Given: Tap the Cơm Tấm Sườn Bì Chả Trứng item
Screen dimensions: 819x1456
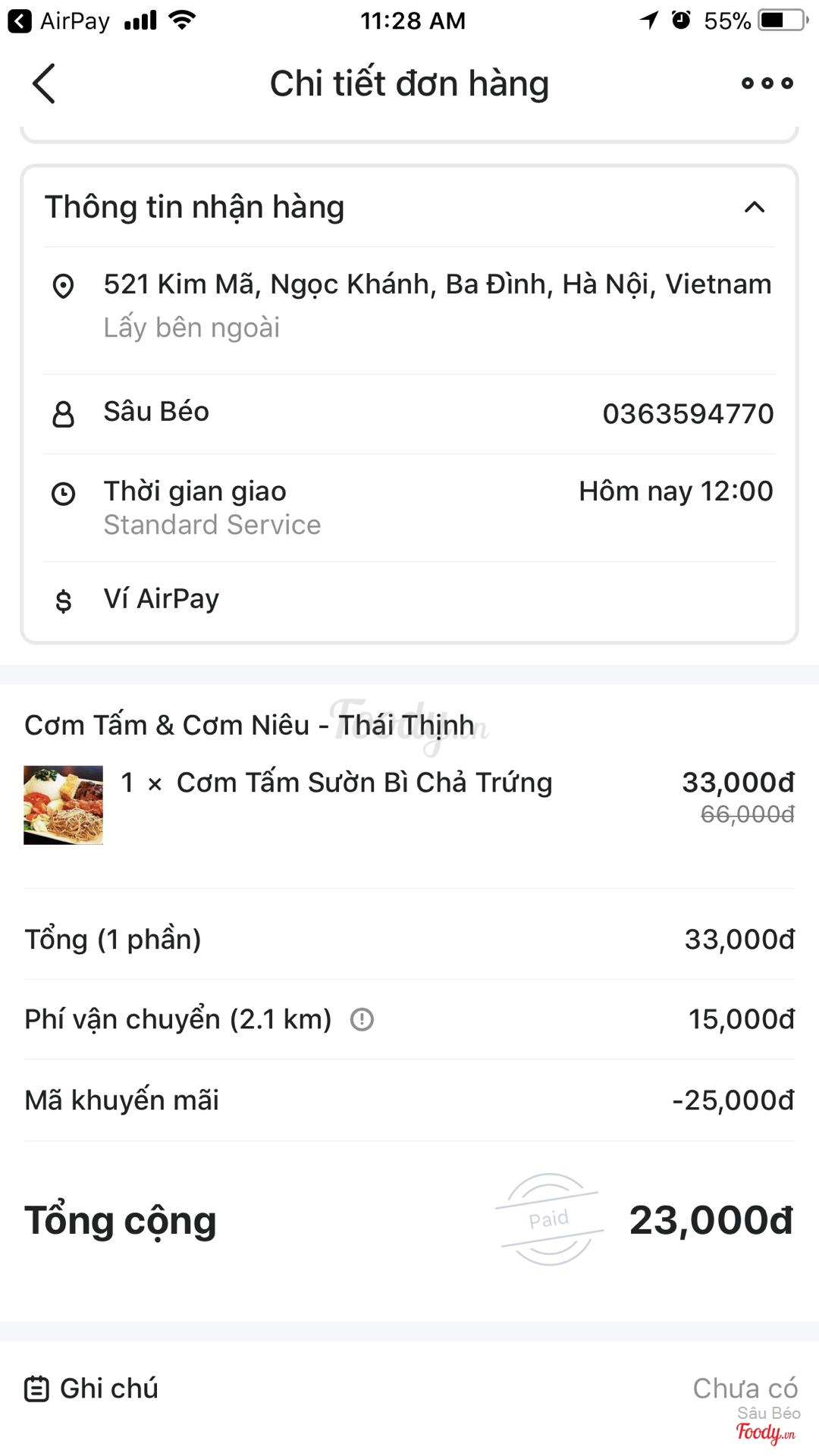Looking at the screenshot, I should pos(364,783).
